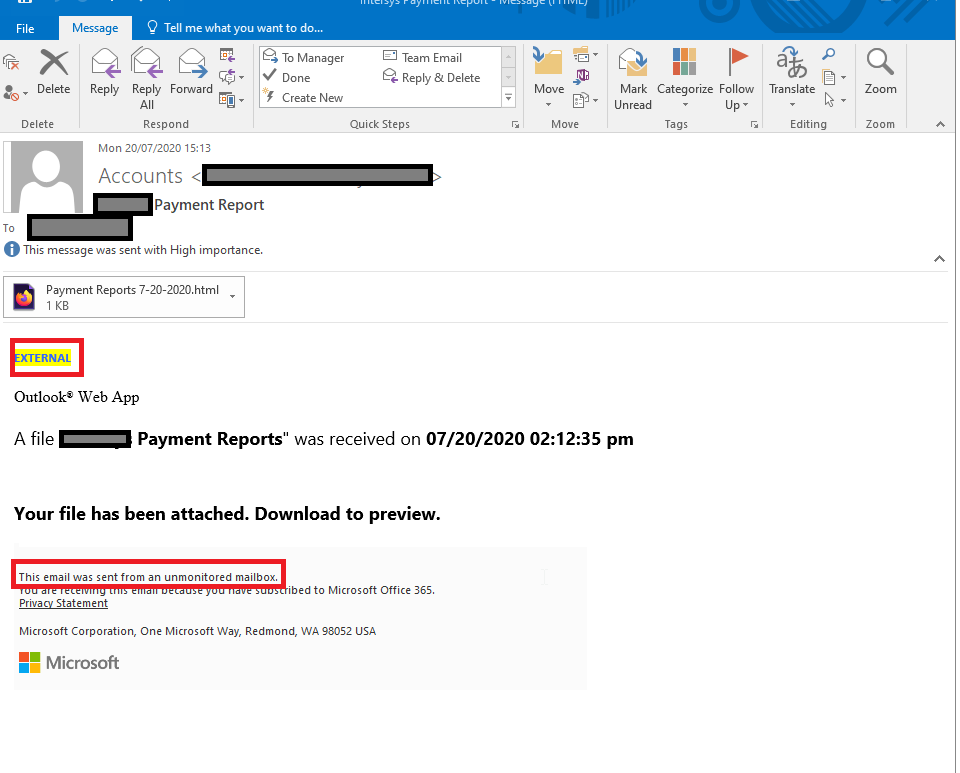Open the Manage Quick Steps dialog launcher
Screen dimensions: 960x773
click(516, 125)
